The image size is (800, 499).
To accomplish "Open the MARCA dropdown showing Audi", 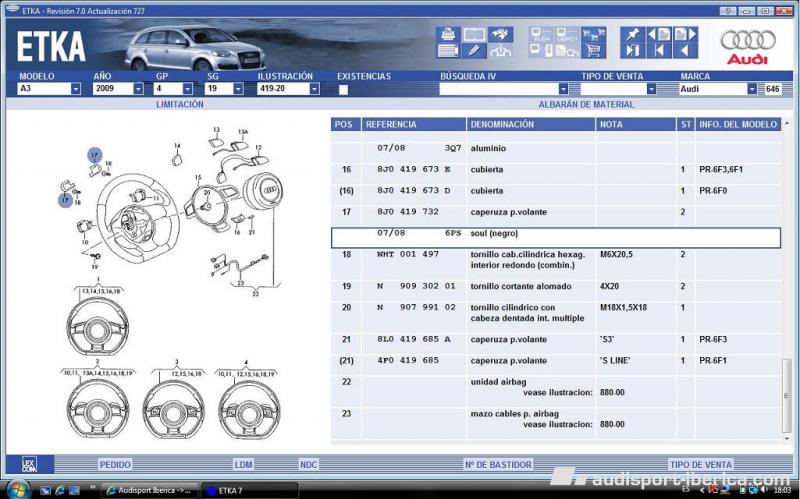I will tap(752, 89).
